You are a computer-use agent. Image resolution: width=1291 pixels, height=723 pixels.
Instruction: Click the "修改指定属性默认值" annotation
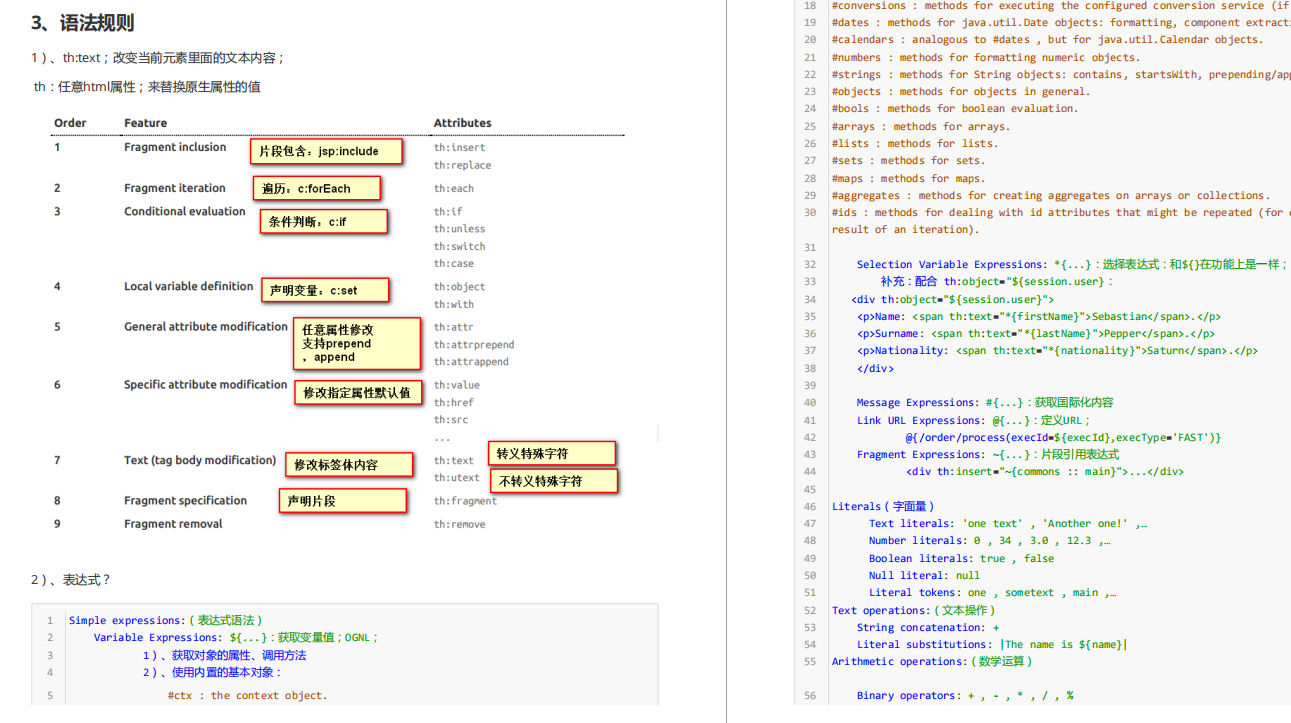click(357, 392)
